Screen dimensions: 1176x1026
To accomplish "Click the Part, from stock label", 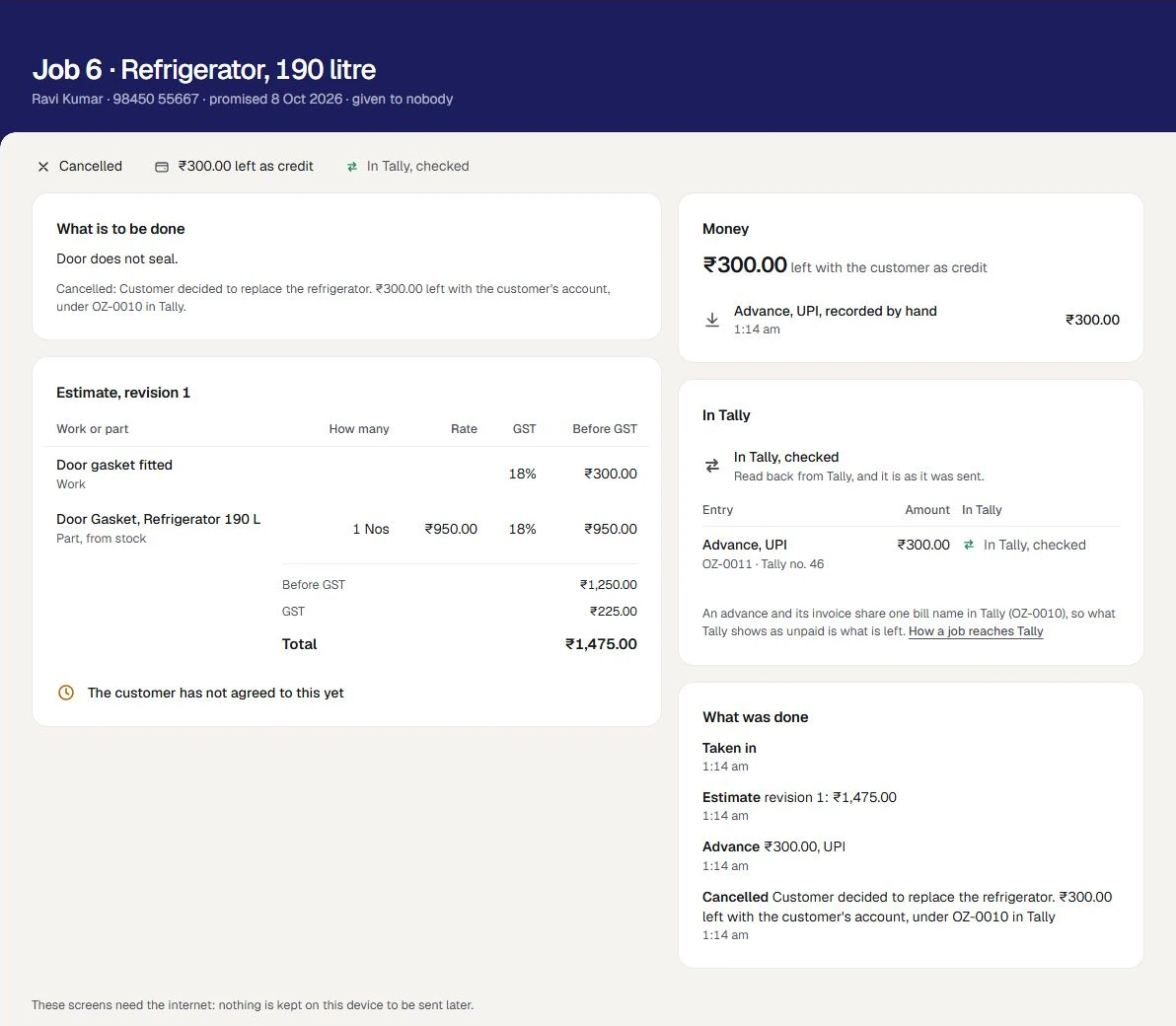I will click(102, 539).
